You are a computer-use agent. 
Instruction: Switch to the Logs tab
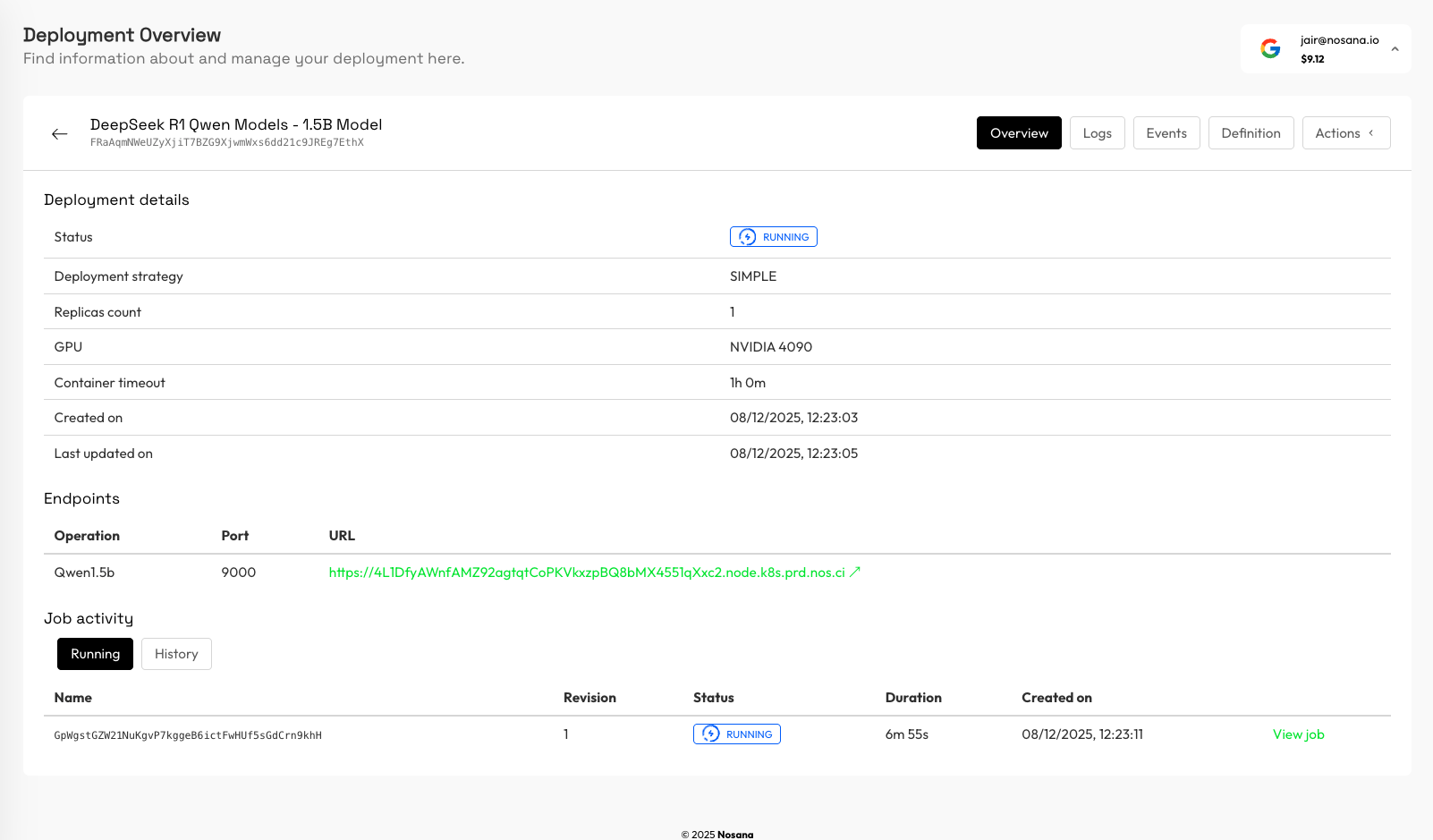pos(1097,132)
